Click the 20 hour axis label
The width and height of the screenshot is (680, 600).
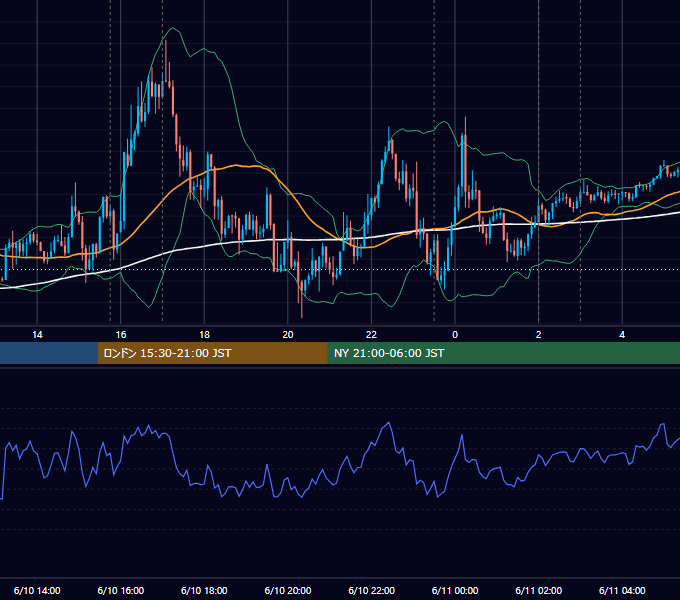(288, 335)
